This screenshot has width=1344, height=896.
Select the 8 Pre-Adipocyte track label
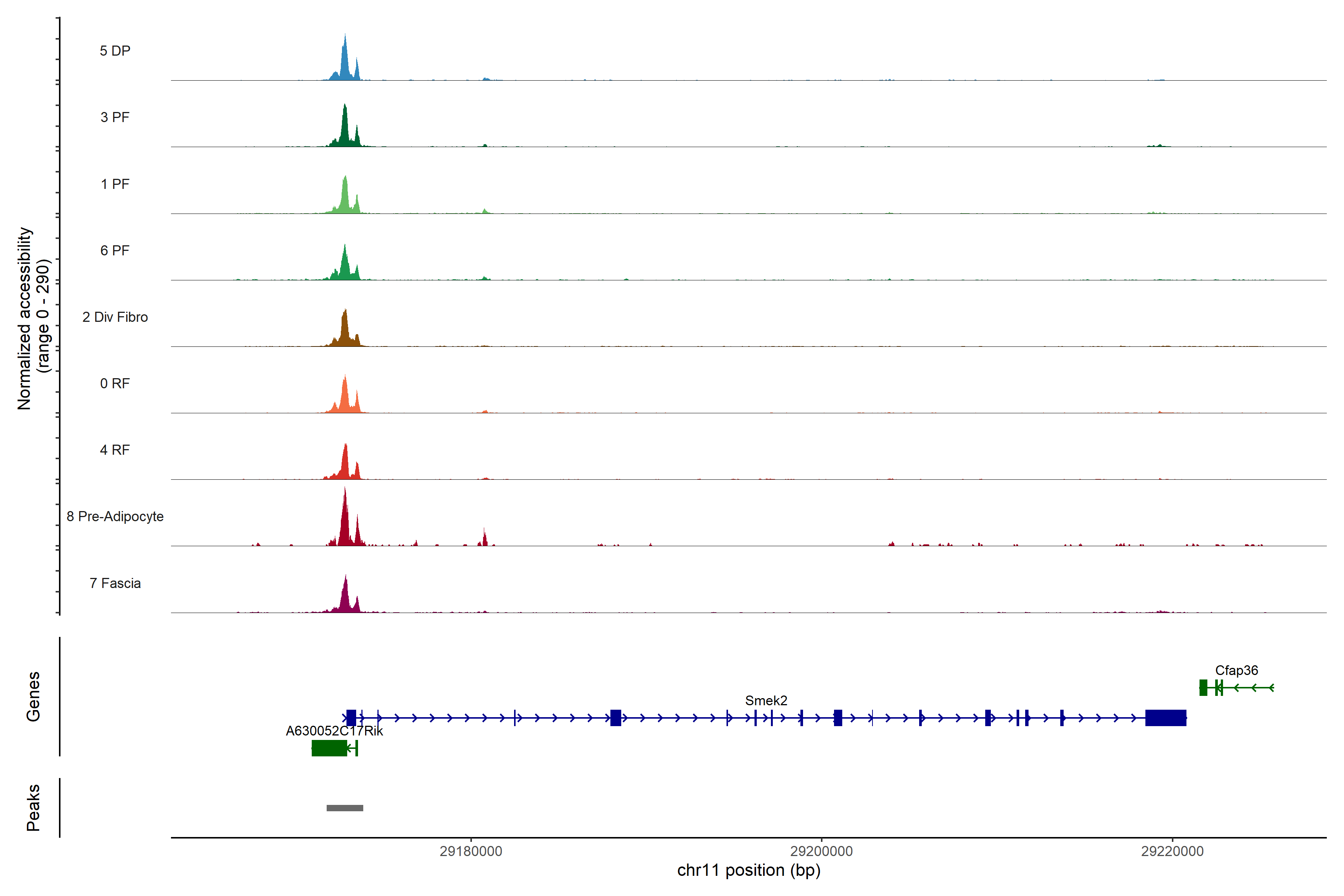point(115,517)
